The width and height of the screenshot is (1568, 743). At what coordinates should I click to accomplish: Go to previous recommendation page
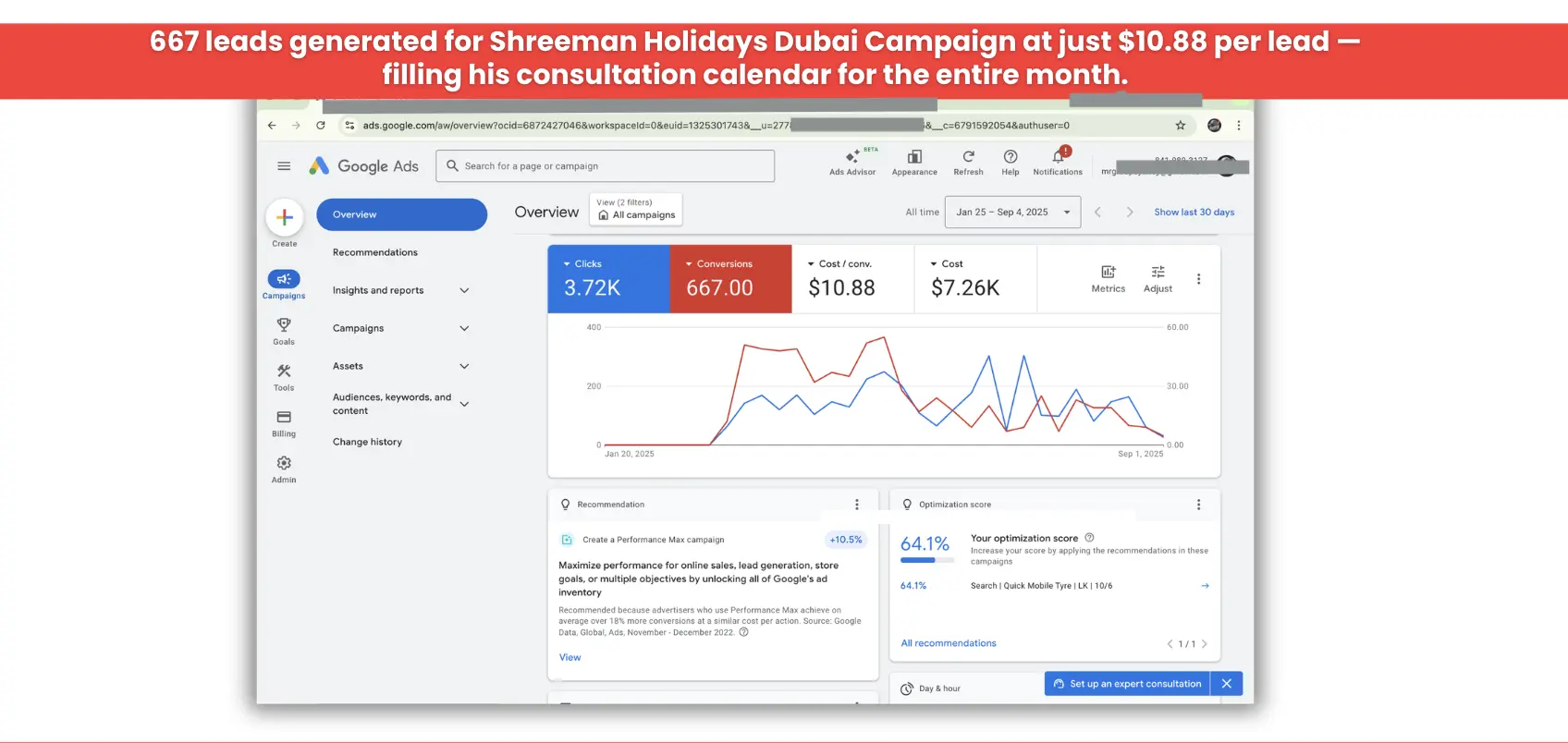pos(1170,644)
